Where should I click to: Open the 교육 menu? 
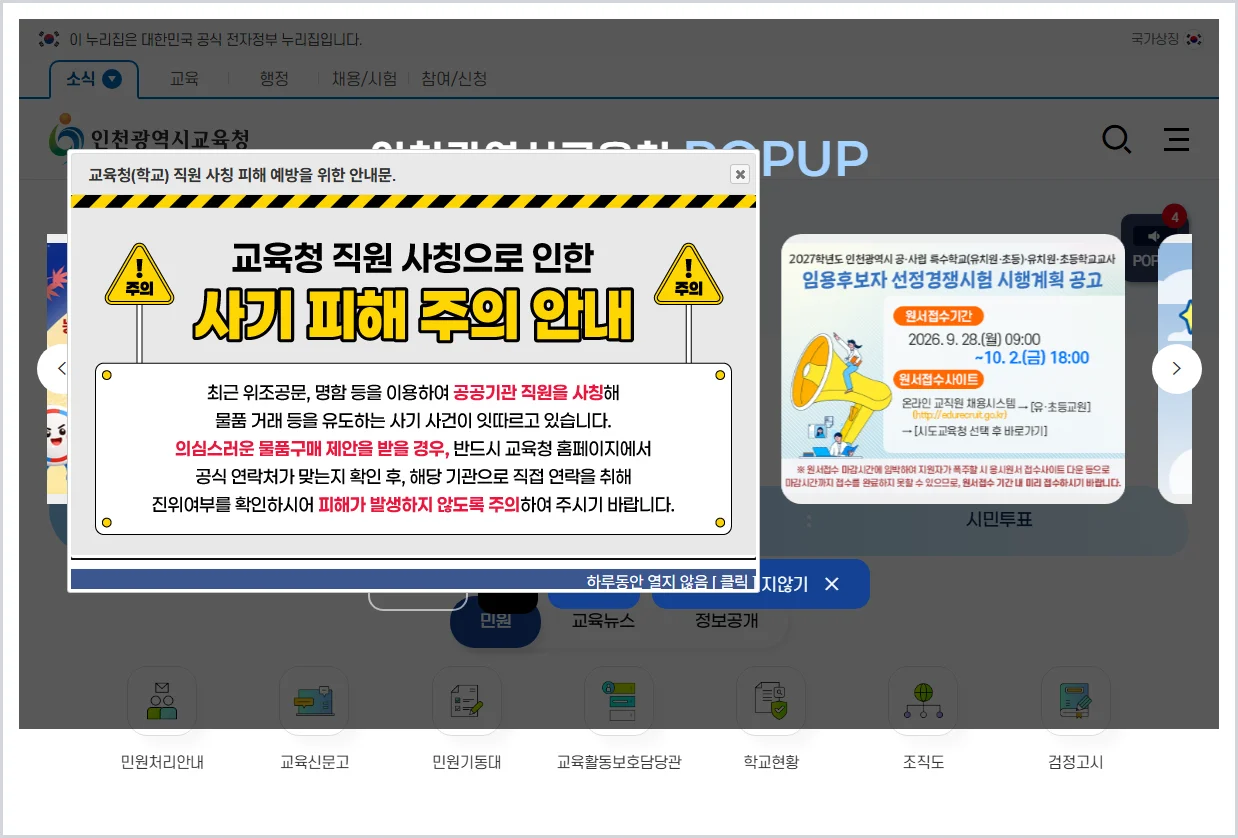pos(184,78)
